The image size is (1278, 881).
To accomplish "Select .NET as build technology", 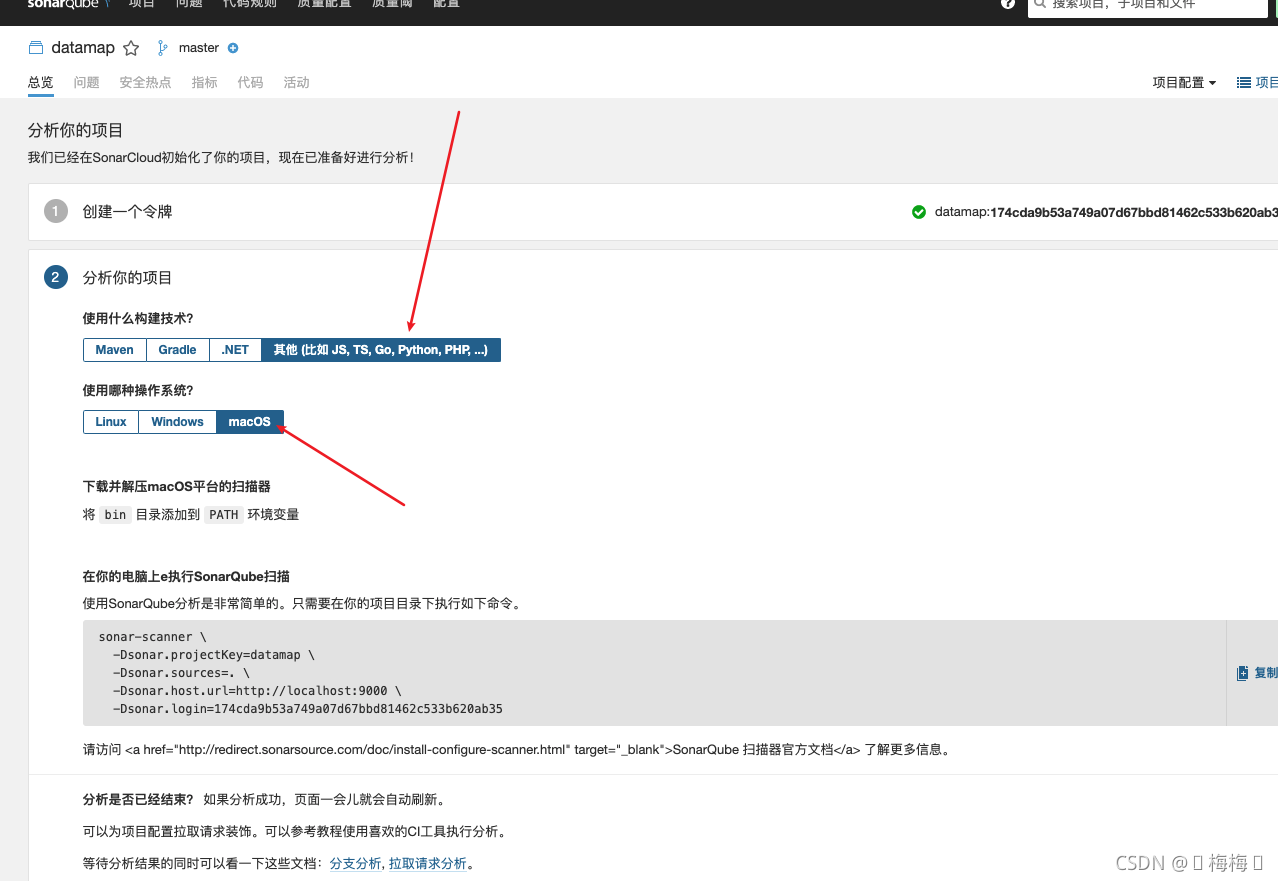I will [235, 350].
